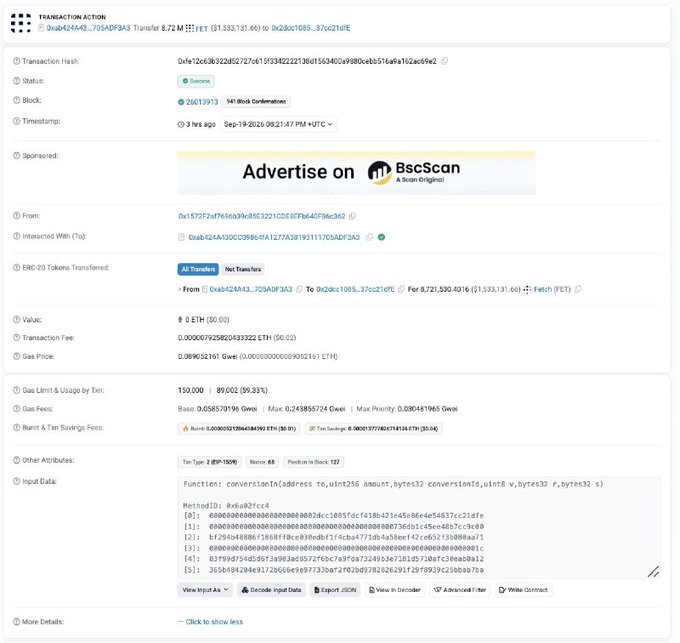The image size is (680, 643).
Task: Click help icon next to Block
Action: 16,100
